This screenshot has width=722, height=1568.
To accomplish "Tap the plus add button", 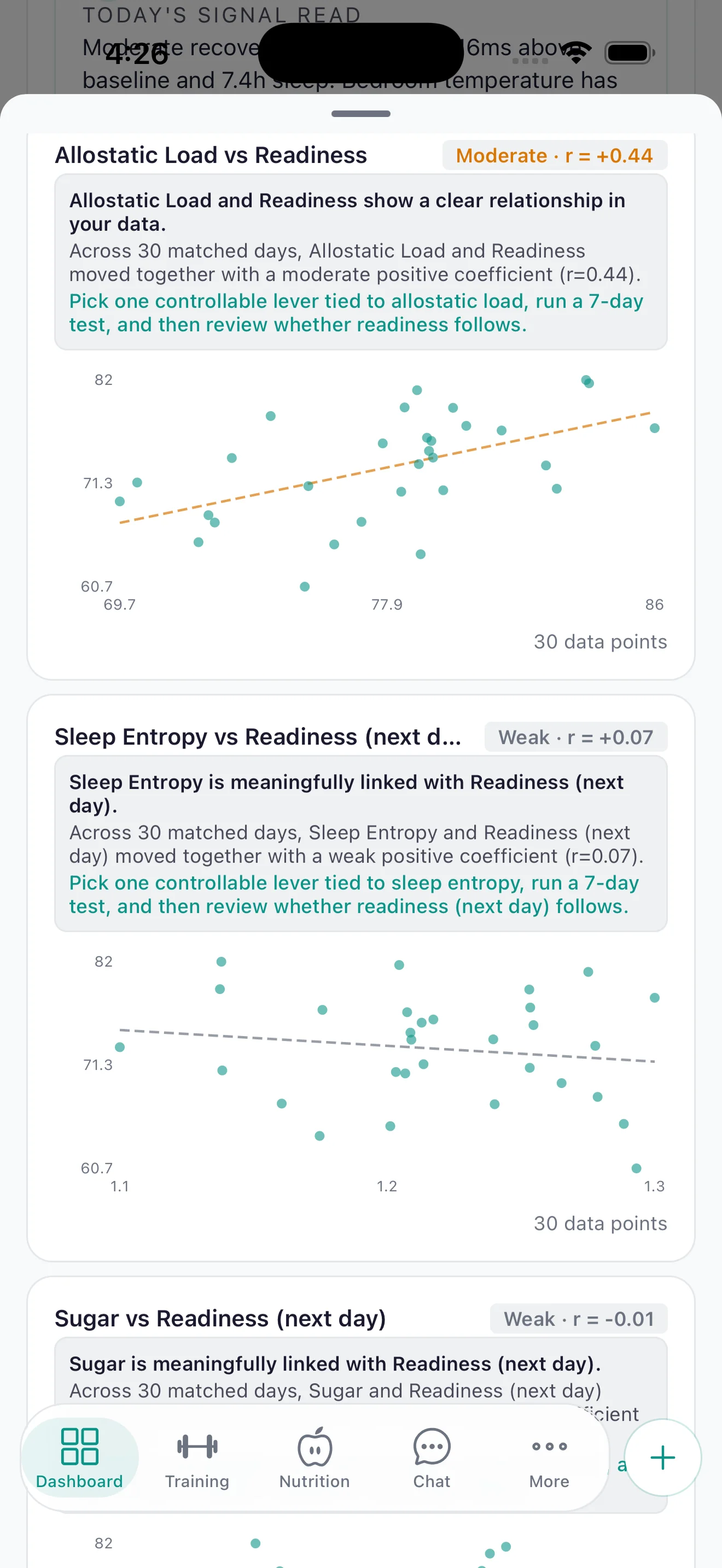I will [662, 1457].
